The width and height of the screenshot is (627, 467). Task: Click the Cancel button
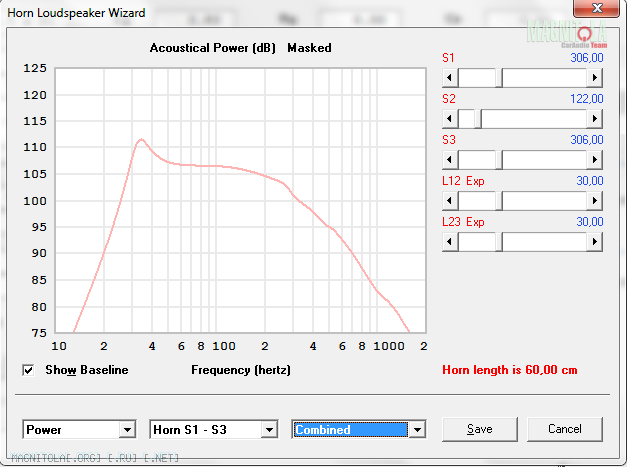[564, 429]
